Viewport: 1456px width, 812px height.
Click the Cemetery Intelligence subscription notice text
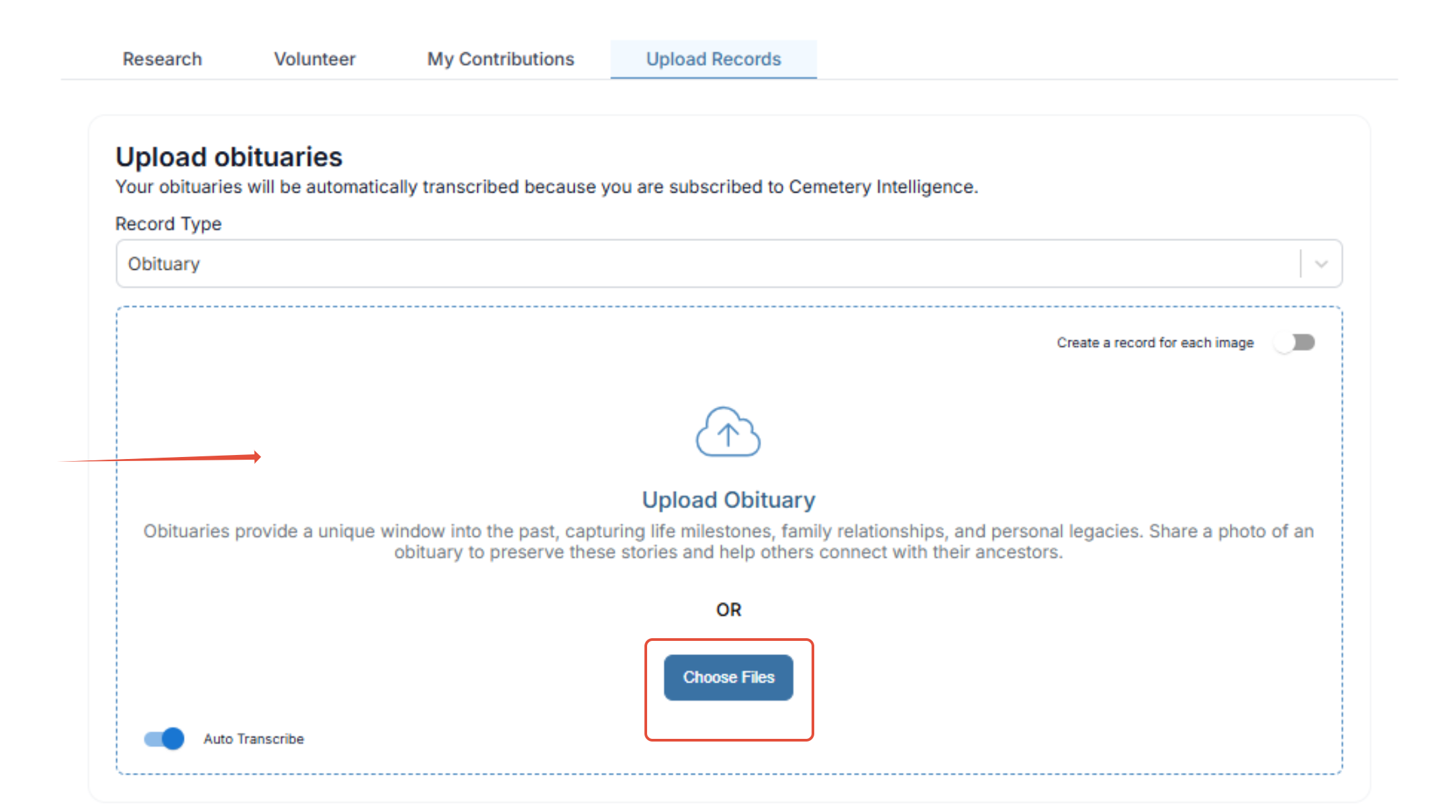tap(546, 187)
